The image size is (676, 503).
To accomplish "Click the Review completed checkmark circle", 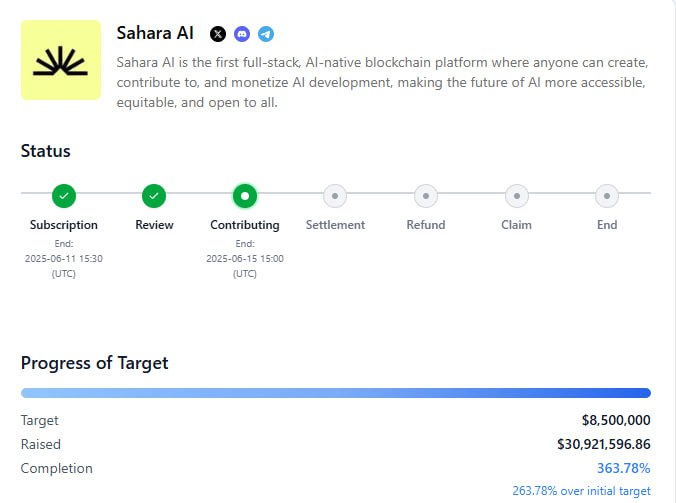I will pos(154,196).
